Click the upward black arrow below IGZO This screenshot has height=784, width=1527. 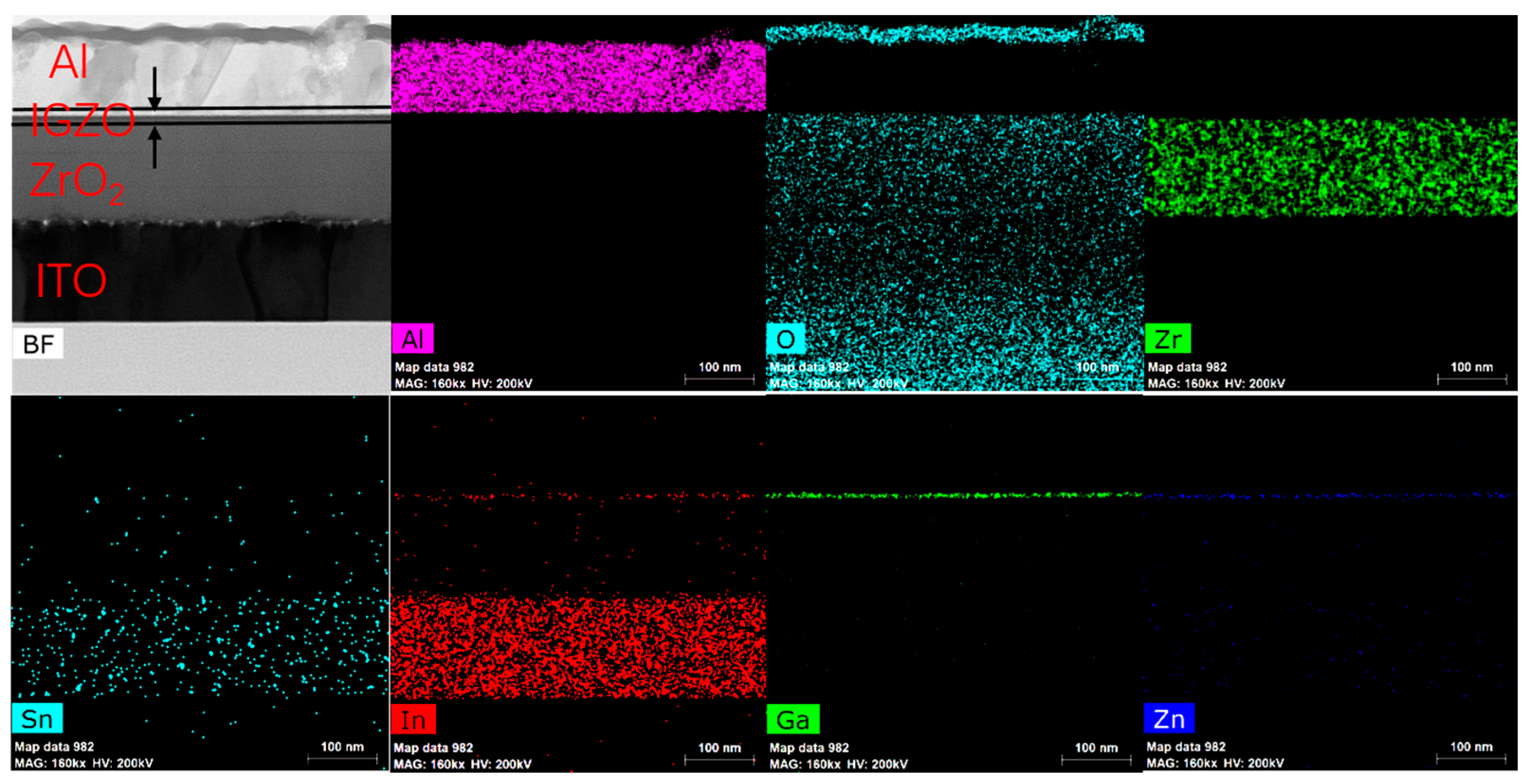tap(155, 148)
